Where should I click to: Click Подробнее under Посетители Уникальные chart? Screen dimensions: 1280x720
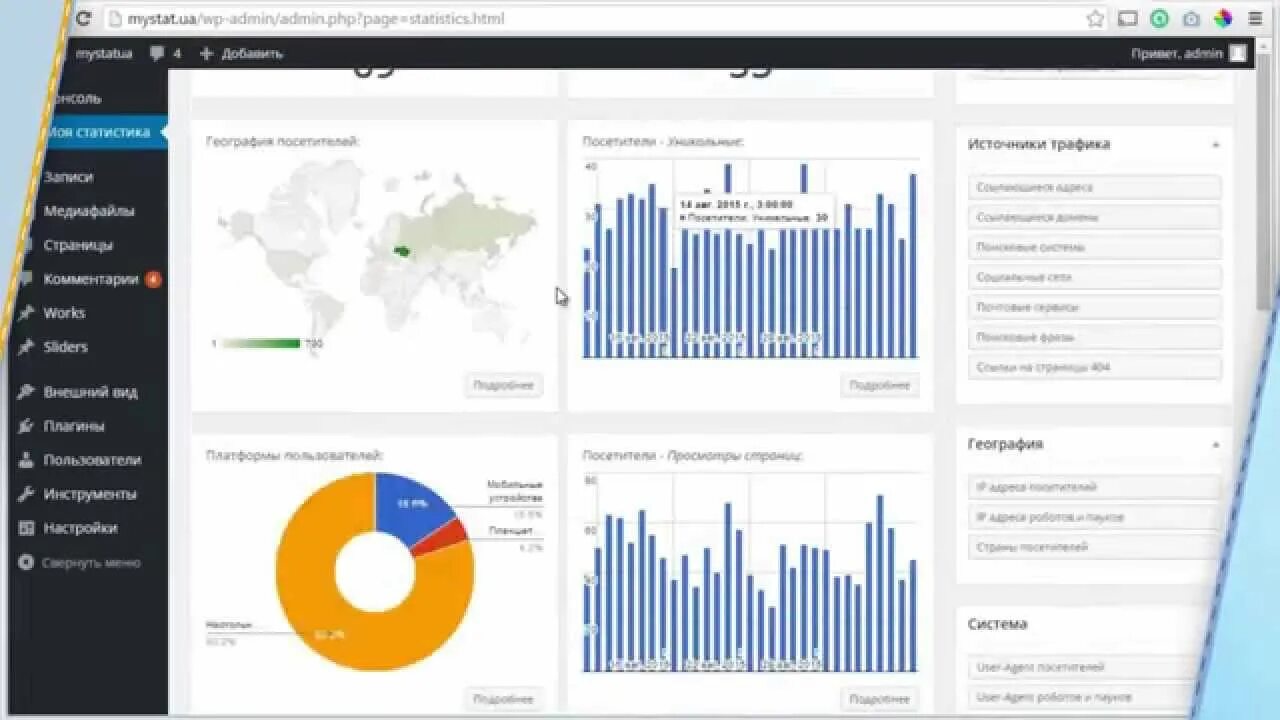click(x=880, y=385)
